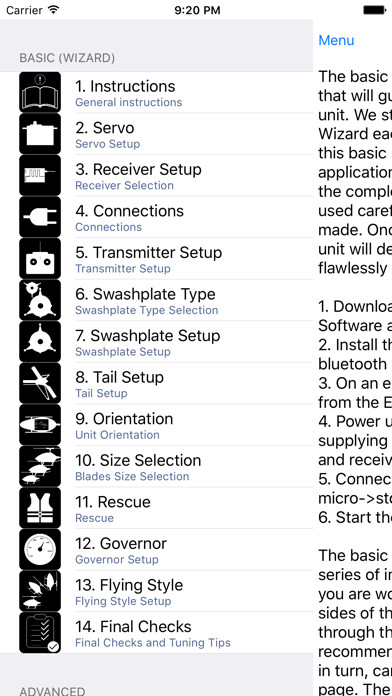The height and width of the screenshot is (696, 392).
Task: Tap the Governor gauge icon
Action: (40, 550)
